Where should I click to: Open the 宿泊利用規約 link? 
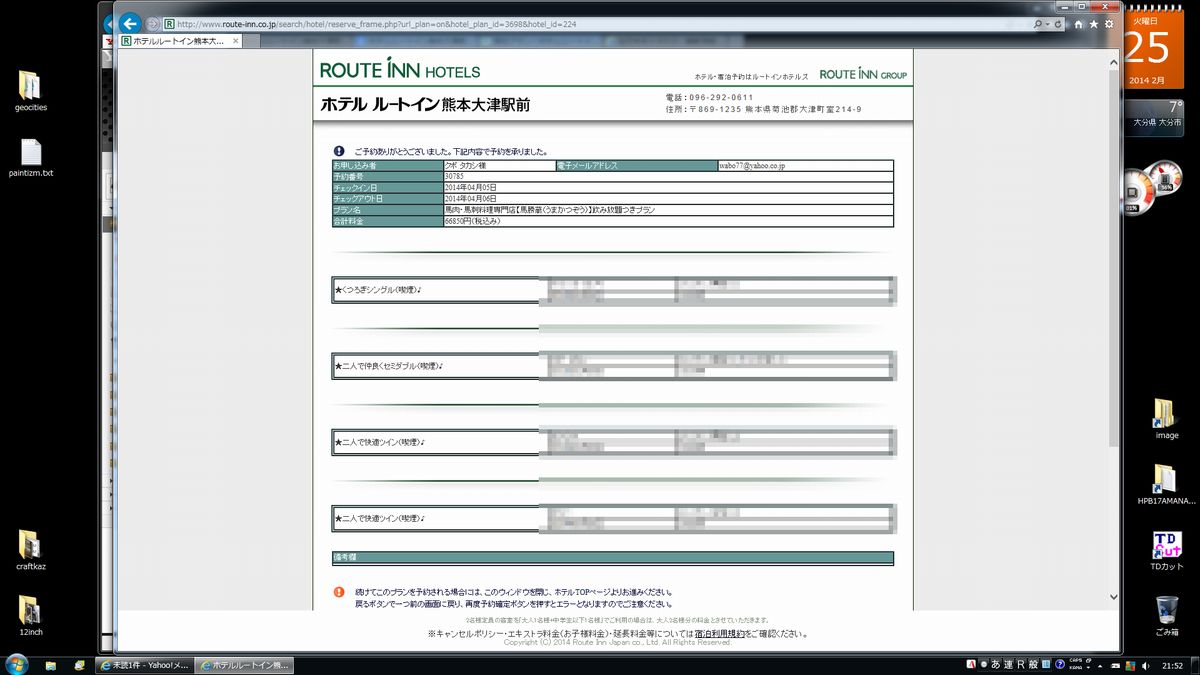pos(720,633)
